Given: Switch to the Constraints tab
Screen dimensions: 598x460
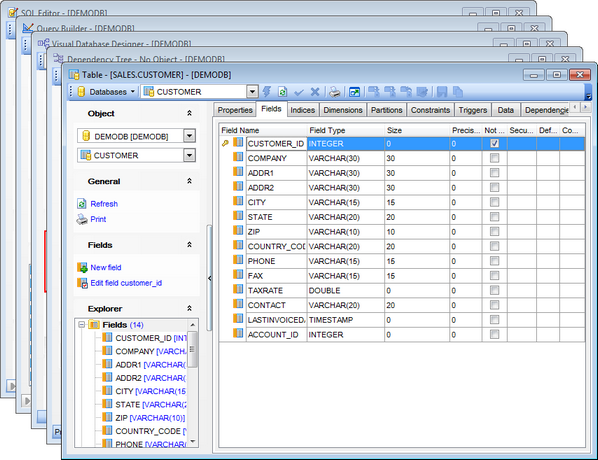Looking at the screenshot, I should pos(430,110).
